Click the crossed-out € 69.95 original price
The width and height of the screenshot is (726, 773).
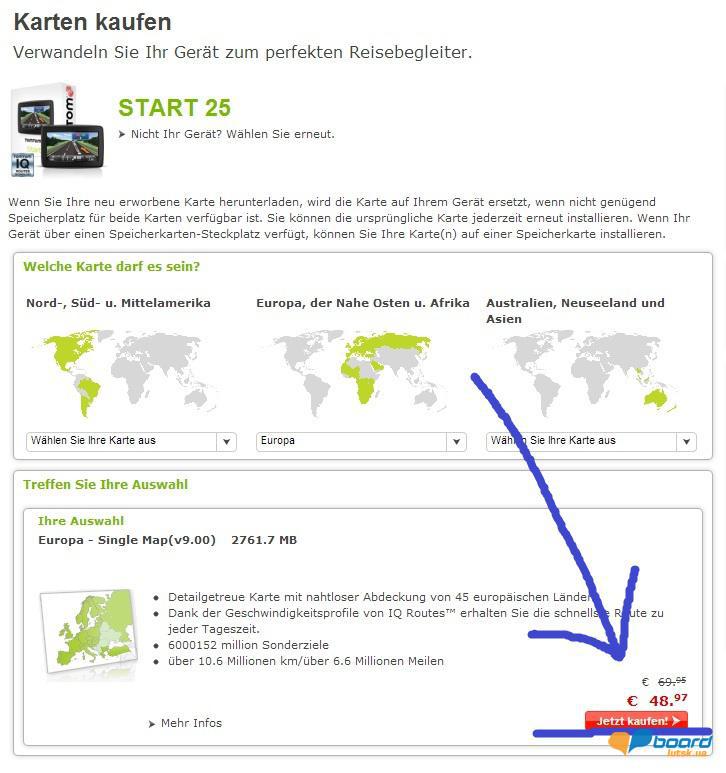[664, 681]
